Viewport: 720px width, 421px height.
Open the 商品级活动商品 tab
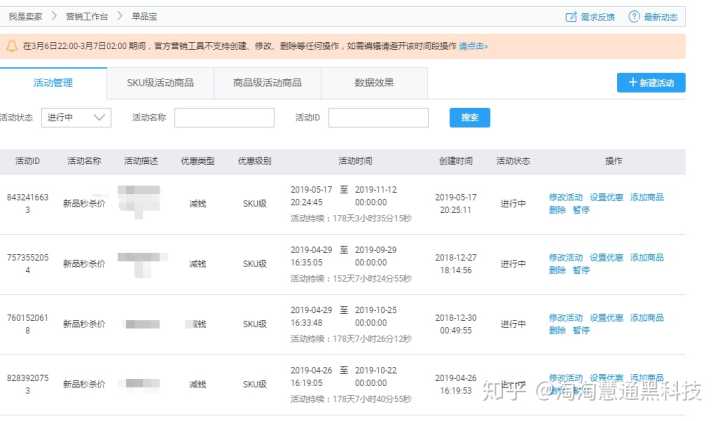[266, 83]
